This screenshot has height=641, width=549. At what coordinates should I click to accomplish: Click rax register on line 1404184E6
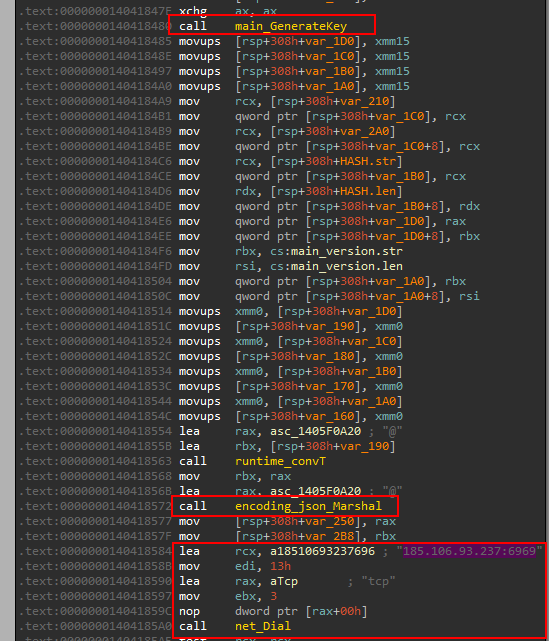click(455, 221)
